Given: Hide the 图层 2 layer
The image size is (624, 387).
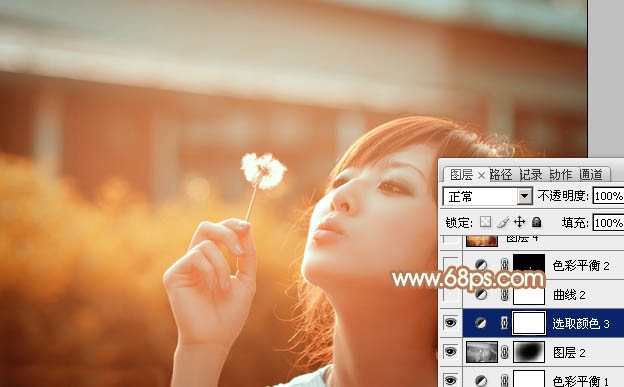Looking at the screenshot, I should click(450, 352).
